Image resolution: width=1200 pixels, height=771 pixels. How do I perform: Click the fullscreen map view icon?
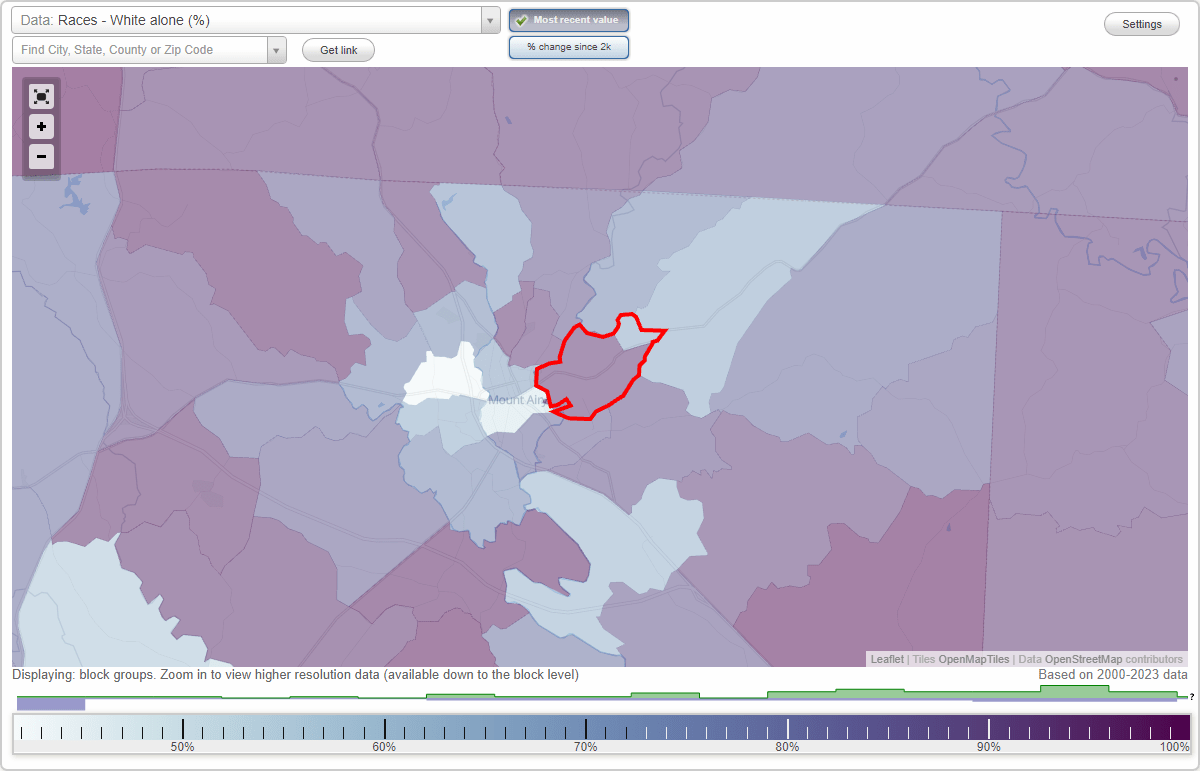[41, 96]
